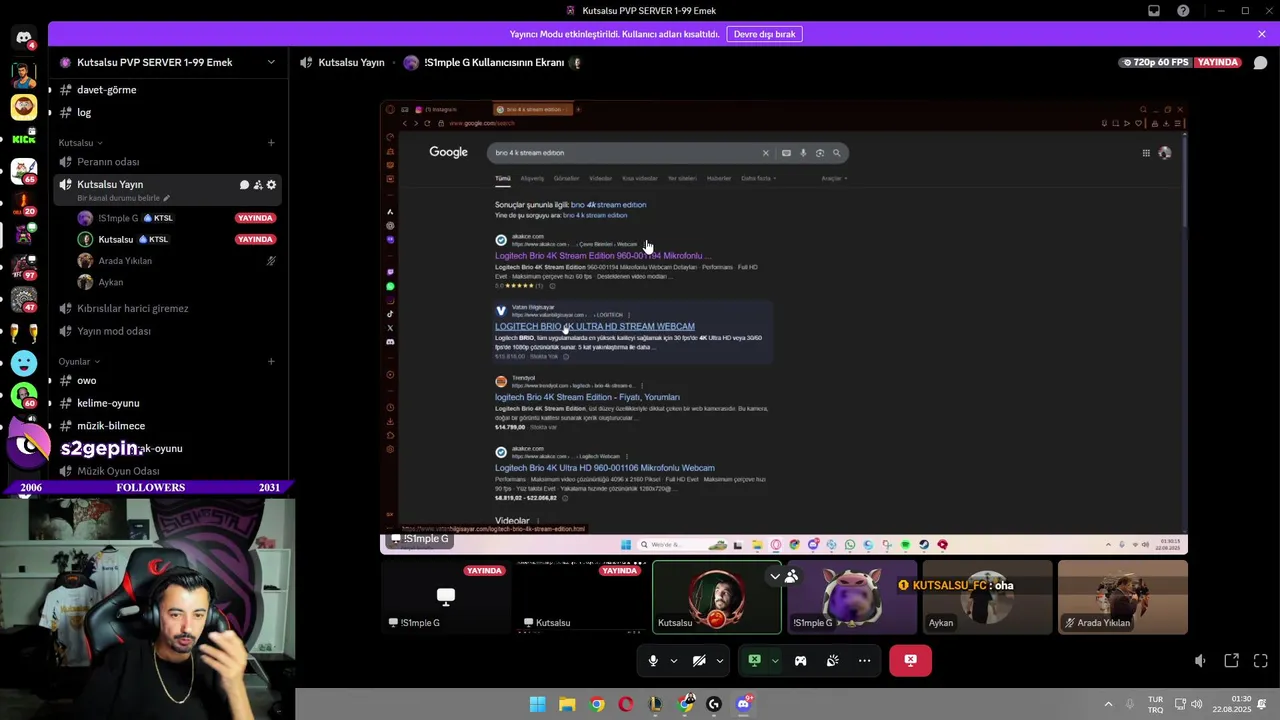
Task: Open screen share options arrow
Action: (774, 660)
